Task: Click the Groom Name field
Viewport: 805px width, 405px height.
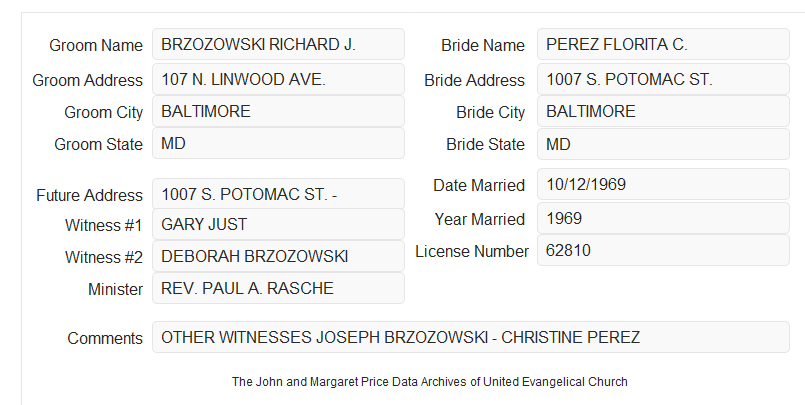Action: click(x=278, y=44)
